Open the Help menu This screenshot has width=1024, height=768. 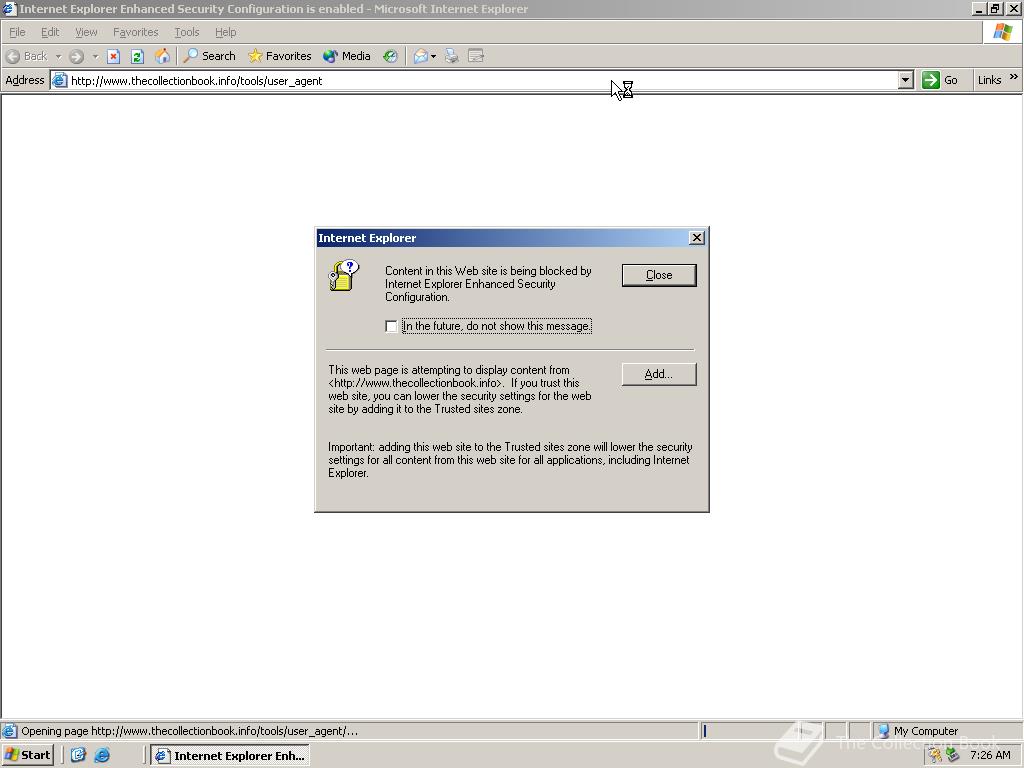tap(225, 32)
